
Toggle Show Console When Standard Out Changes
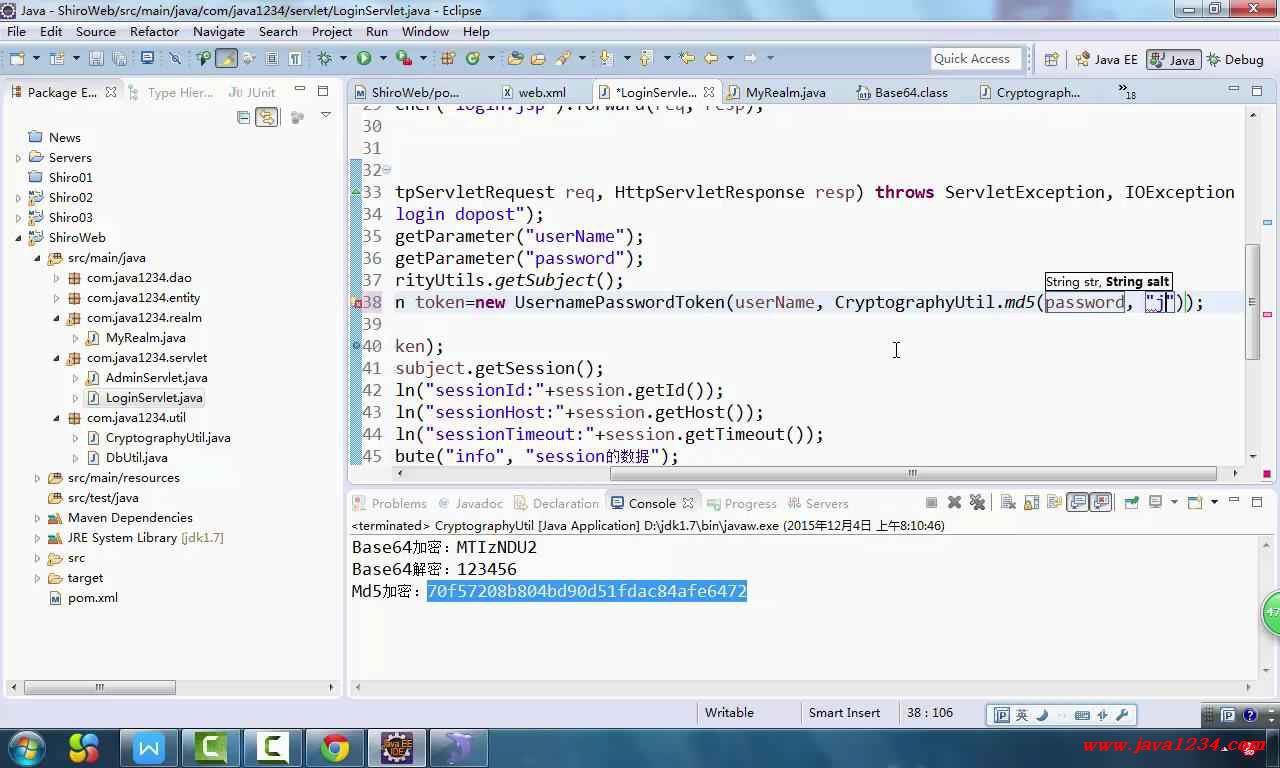pyautogui.click(x=1077, y=502)
